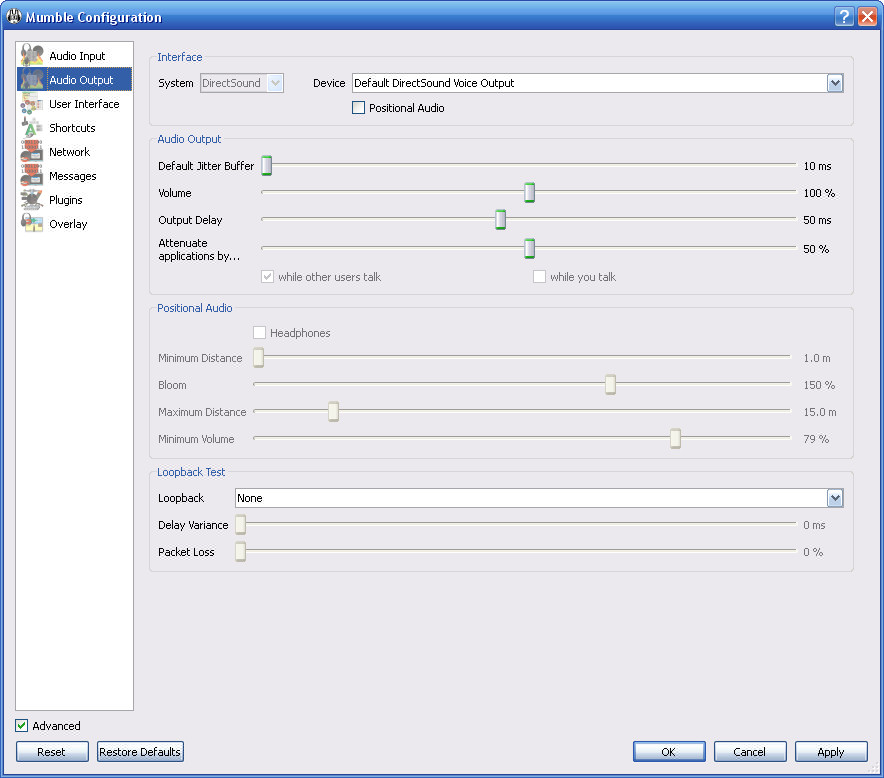
Task: Click the Apply button
Action: [831, 752]
